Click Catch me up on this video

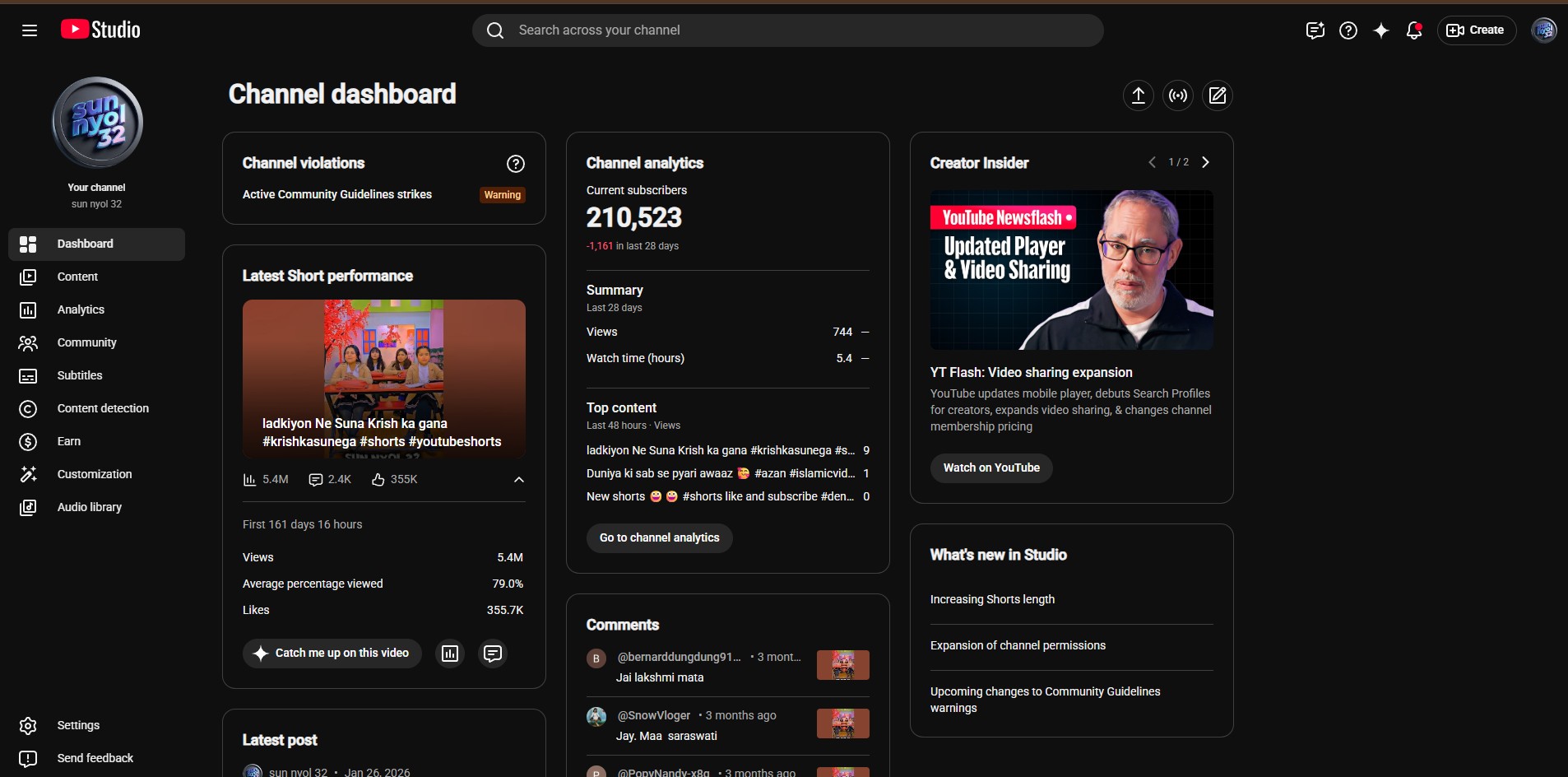pyautogui.click(x=332, y=654)
